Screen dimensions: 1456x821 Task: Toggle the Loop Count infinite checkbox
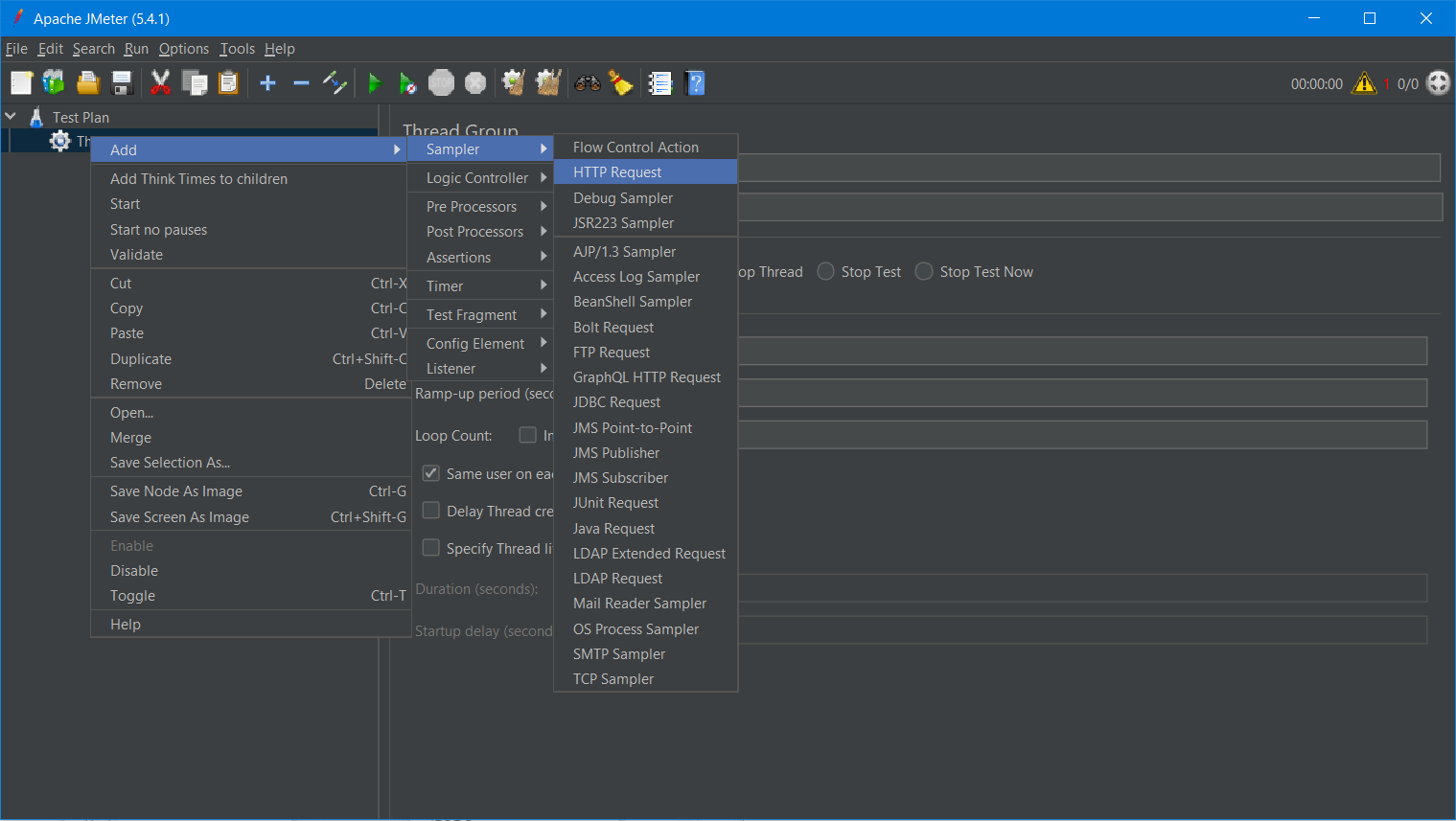(x=527, y=435)
